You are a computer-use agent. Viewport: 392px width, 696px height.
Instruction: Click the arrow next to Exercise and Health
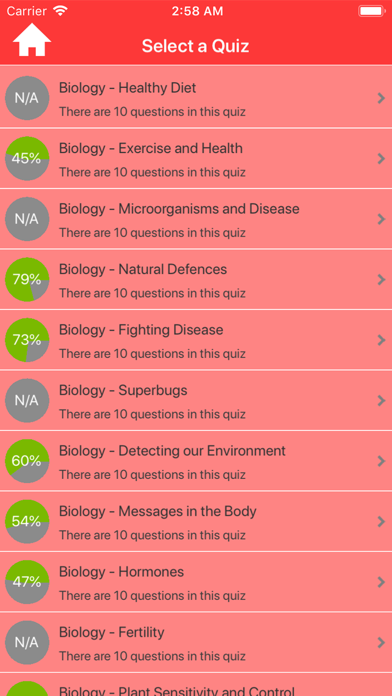click(381, 158)
